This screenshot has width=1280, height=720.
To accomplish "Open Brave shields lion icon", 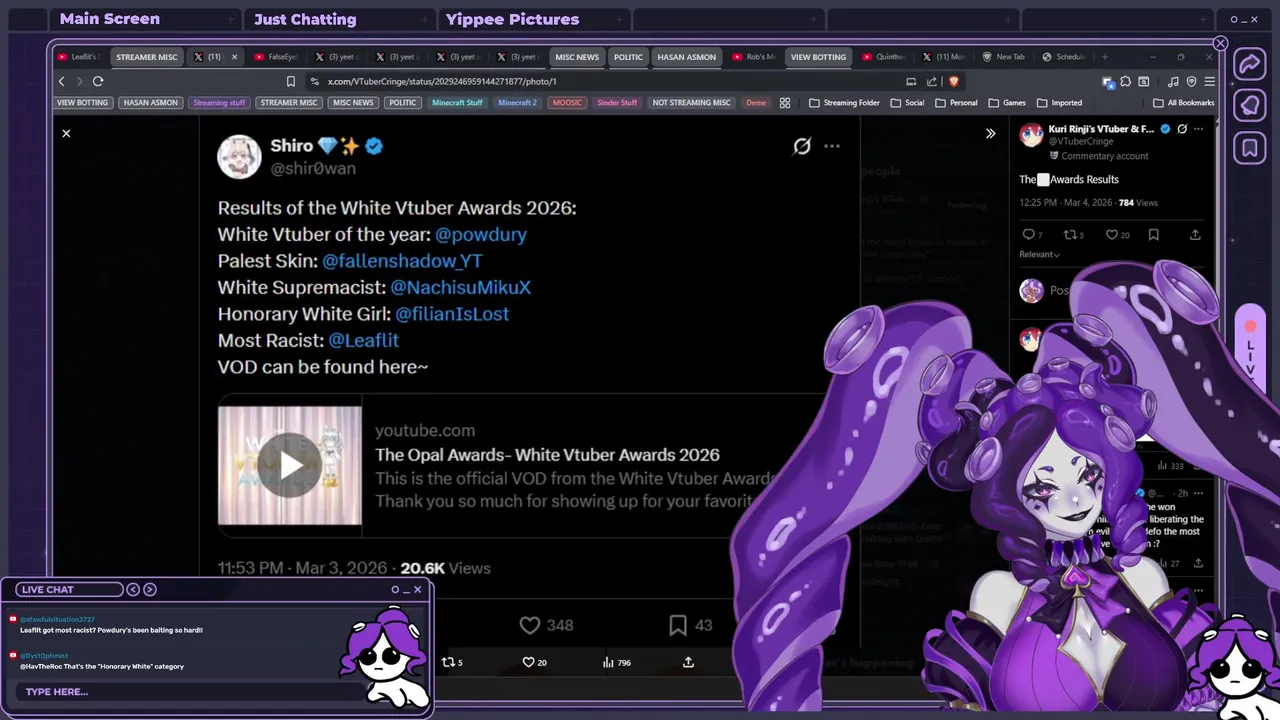I will [x=953, y=81].
